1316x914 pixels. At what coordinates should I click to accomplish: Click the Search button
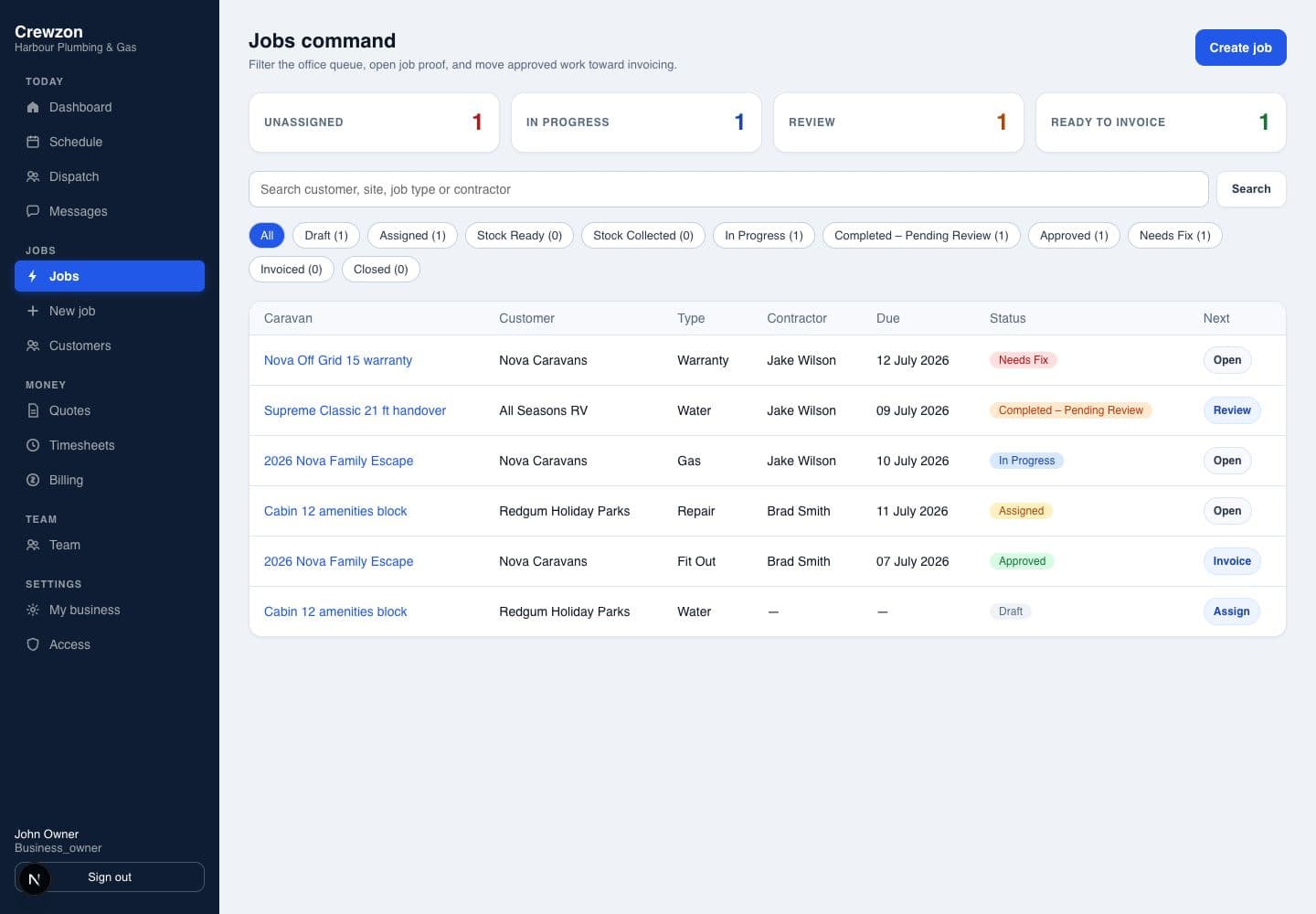(x=1251, y=189)
